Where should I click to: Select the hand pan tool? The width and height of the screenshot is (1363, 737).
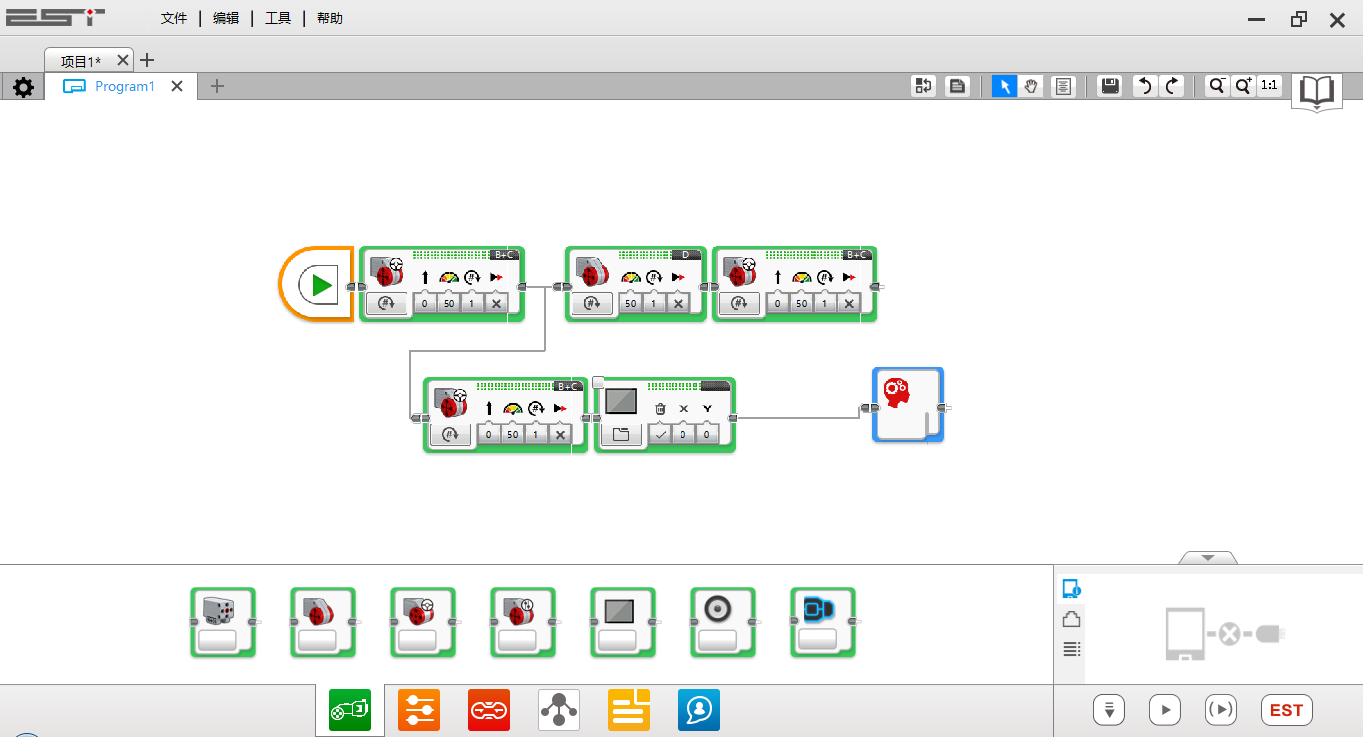(x=1032, y=86)
